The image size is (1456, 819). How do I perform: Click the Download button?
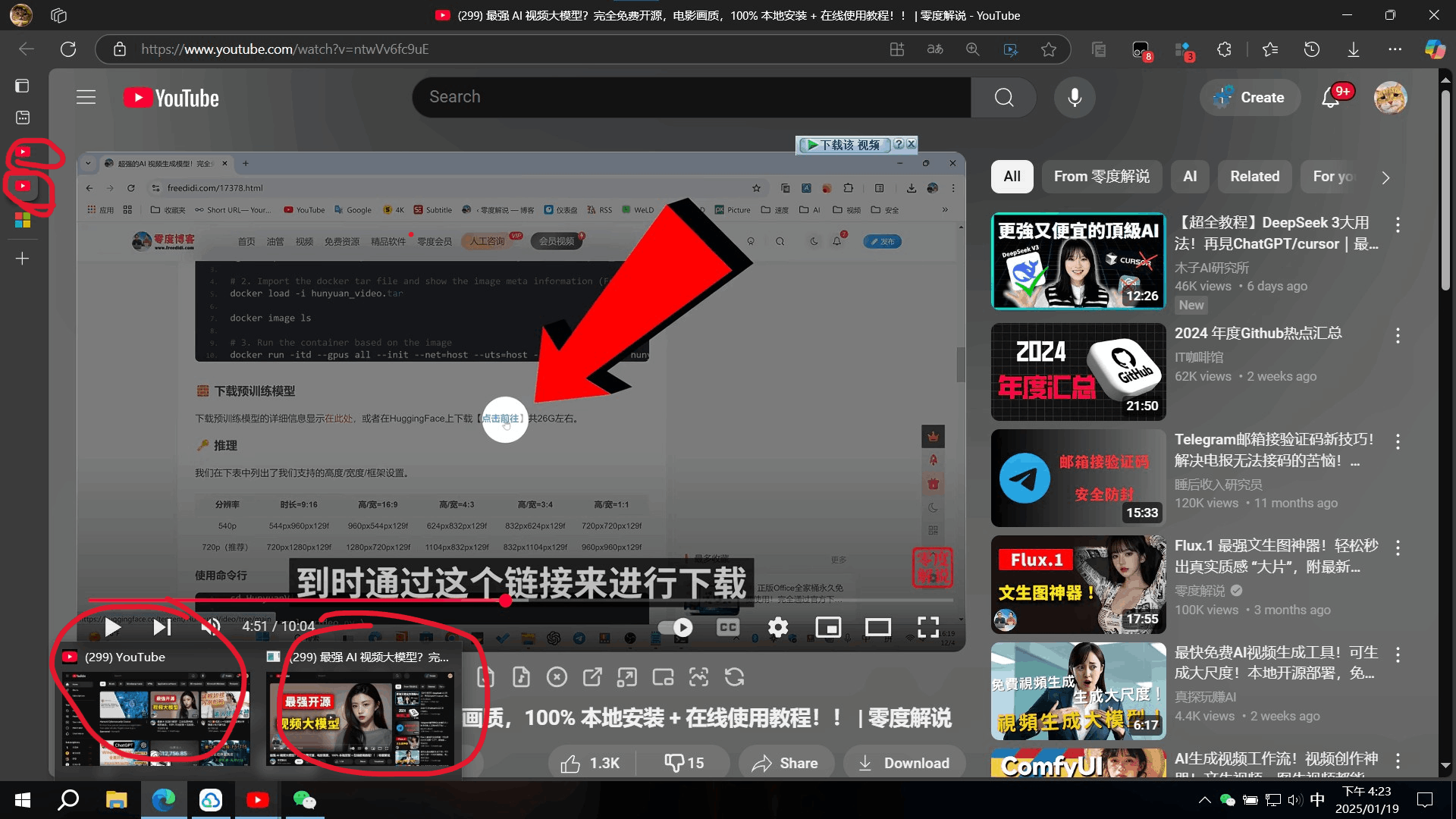904,763
